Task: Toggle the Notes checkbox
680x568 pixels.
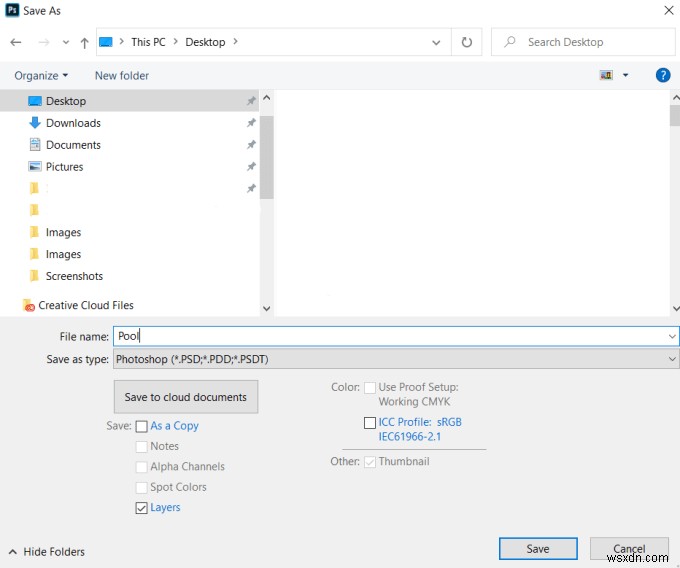Action: (x=141, y=447)
